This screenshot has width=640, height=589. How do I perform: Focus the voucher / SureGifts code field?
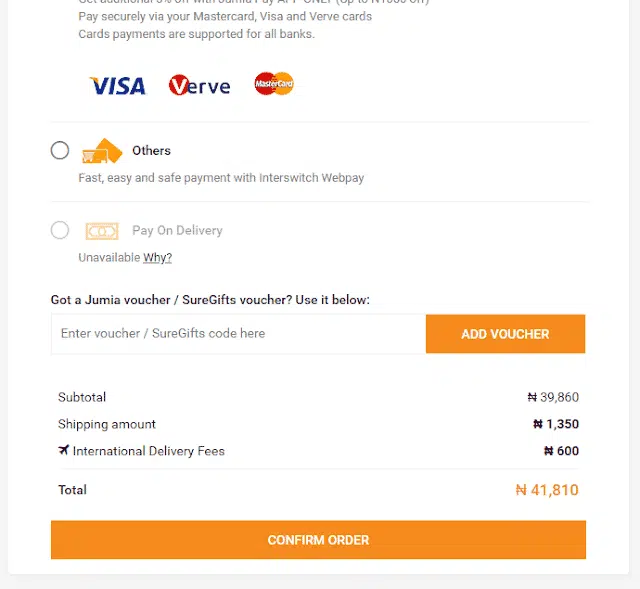point(238,334)
